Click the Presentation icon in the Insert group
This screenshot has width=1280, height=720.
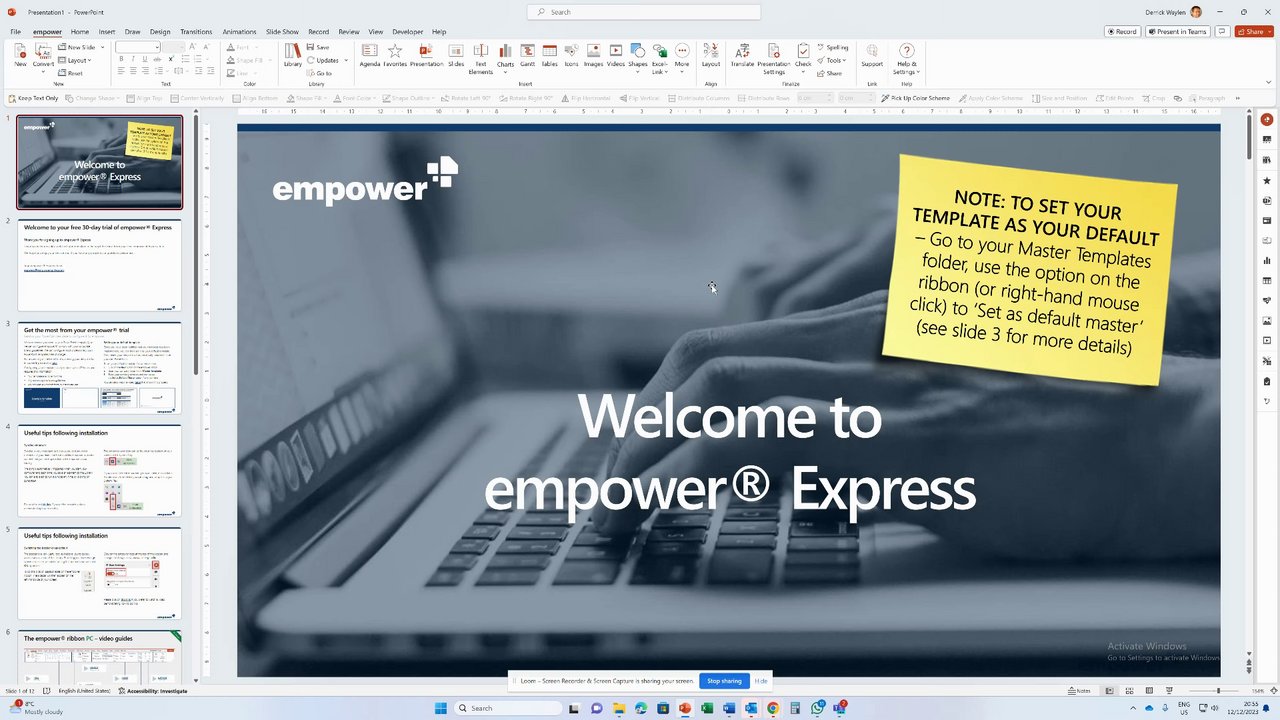pos(426,55)
